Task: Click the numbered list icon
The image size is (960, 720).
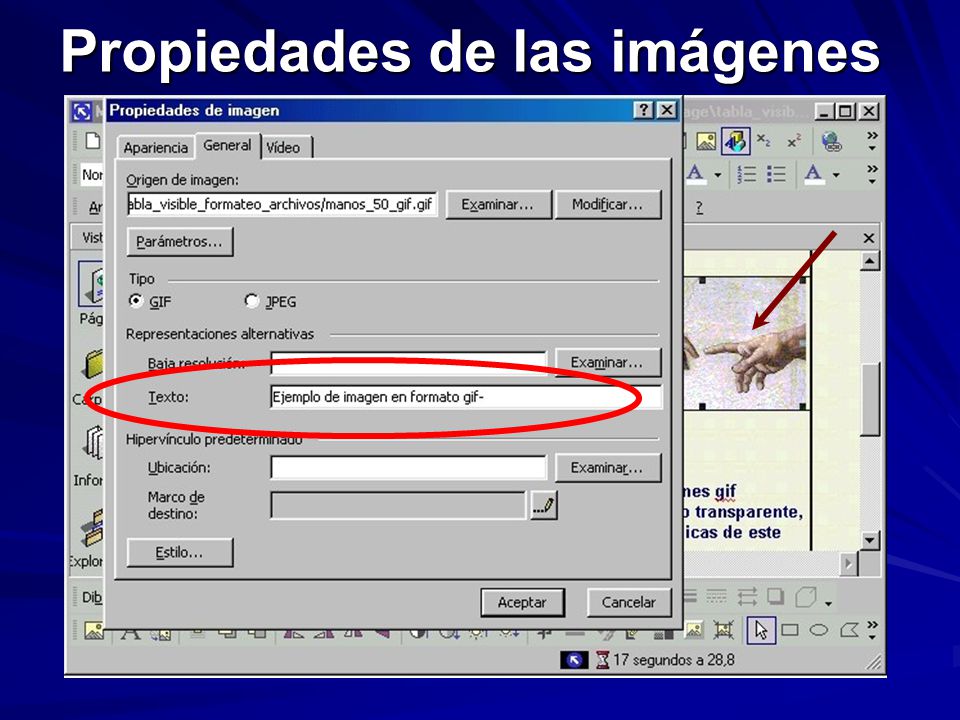Action: tap(747, 174)
